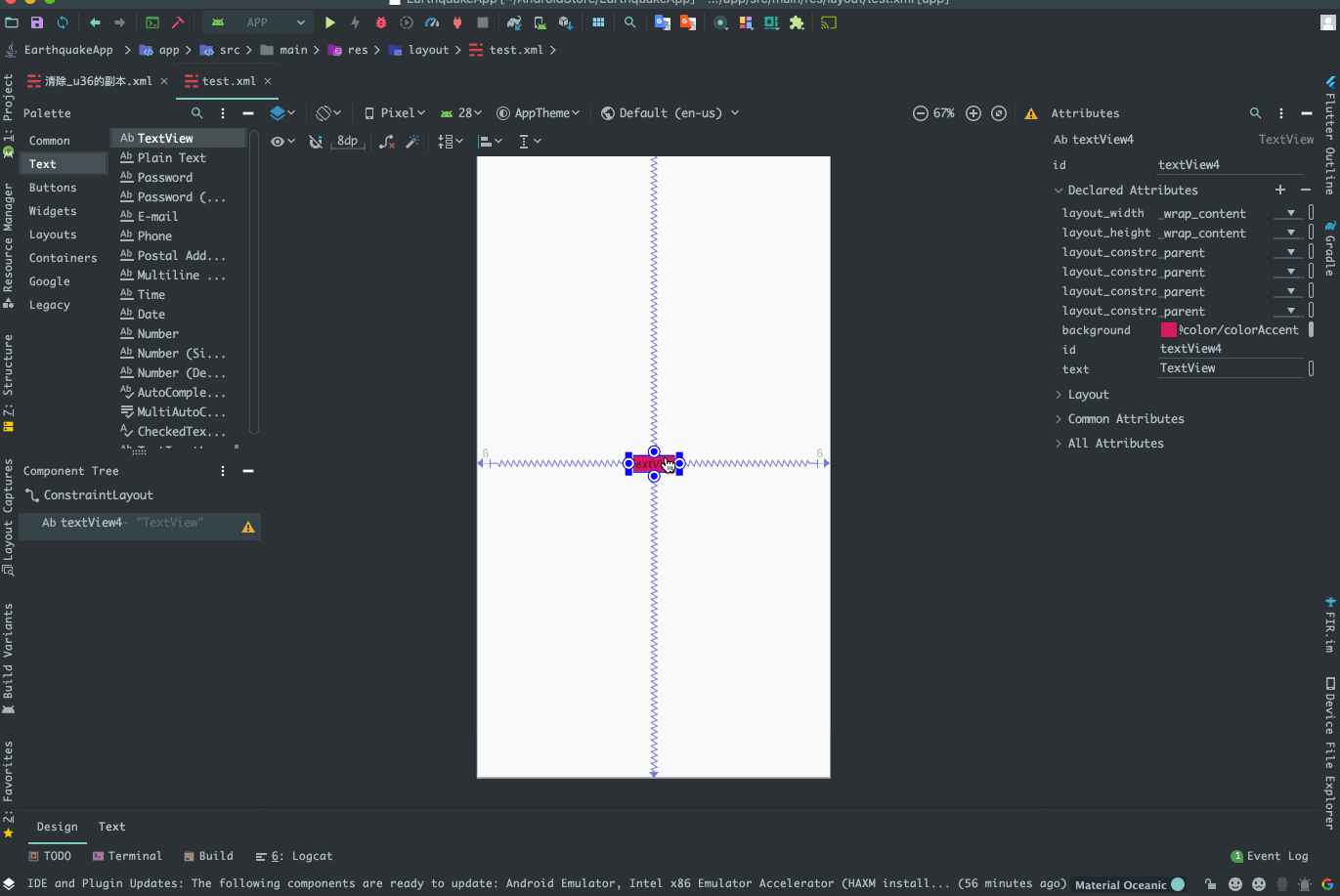Image resolution: width=1340 pixels, height=896 pixels.
Task: Click the background colorAccent color swatch
Action: click(1169, 330)
